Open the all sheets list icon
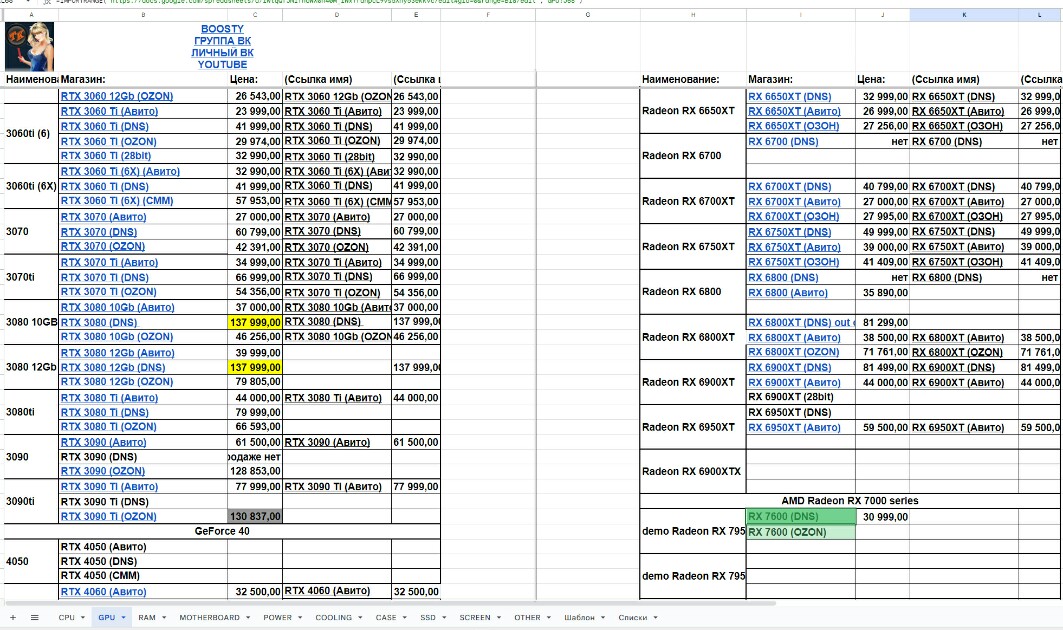This screenshot has height=630, width=1063. click(x=35, y=617)
